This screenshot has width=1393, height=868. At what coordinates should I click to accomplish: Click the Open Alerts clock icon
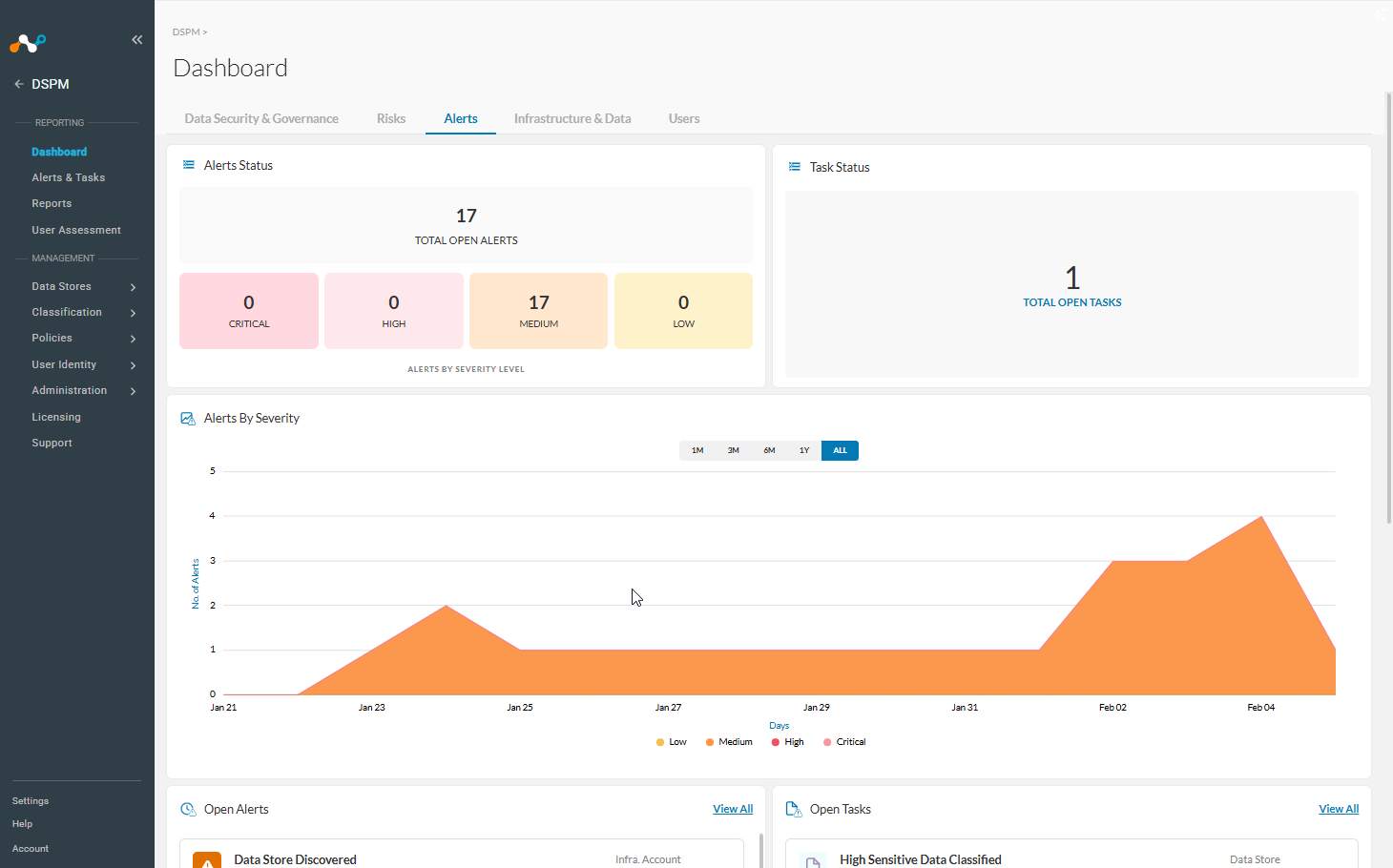point(188,809)
